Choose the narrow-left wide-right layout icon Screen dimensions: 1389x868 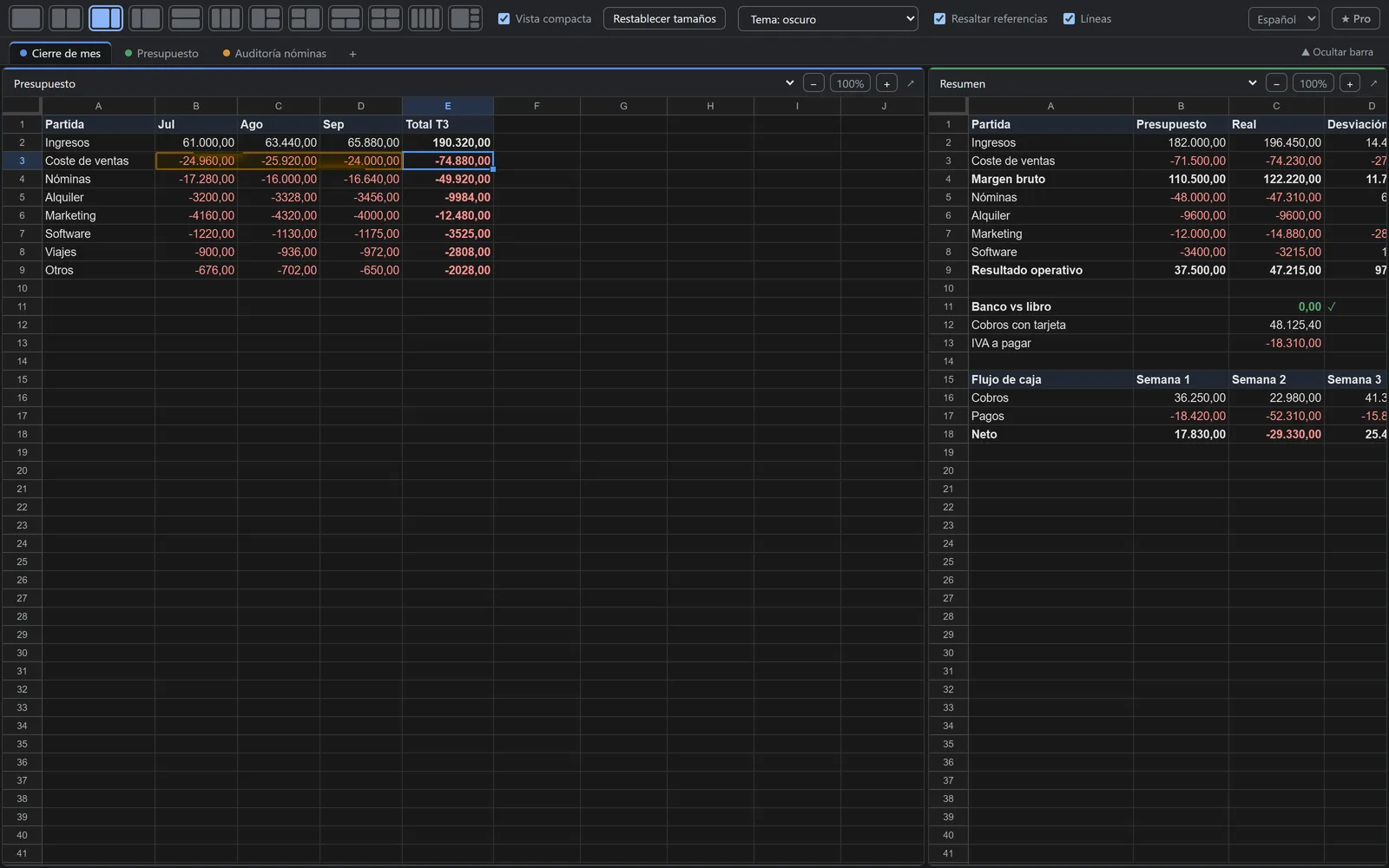point(146,18)
